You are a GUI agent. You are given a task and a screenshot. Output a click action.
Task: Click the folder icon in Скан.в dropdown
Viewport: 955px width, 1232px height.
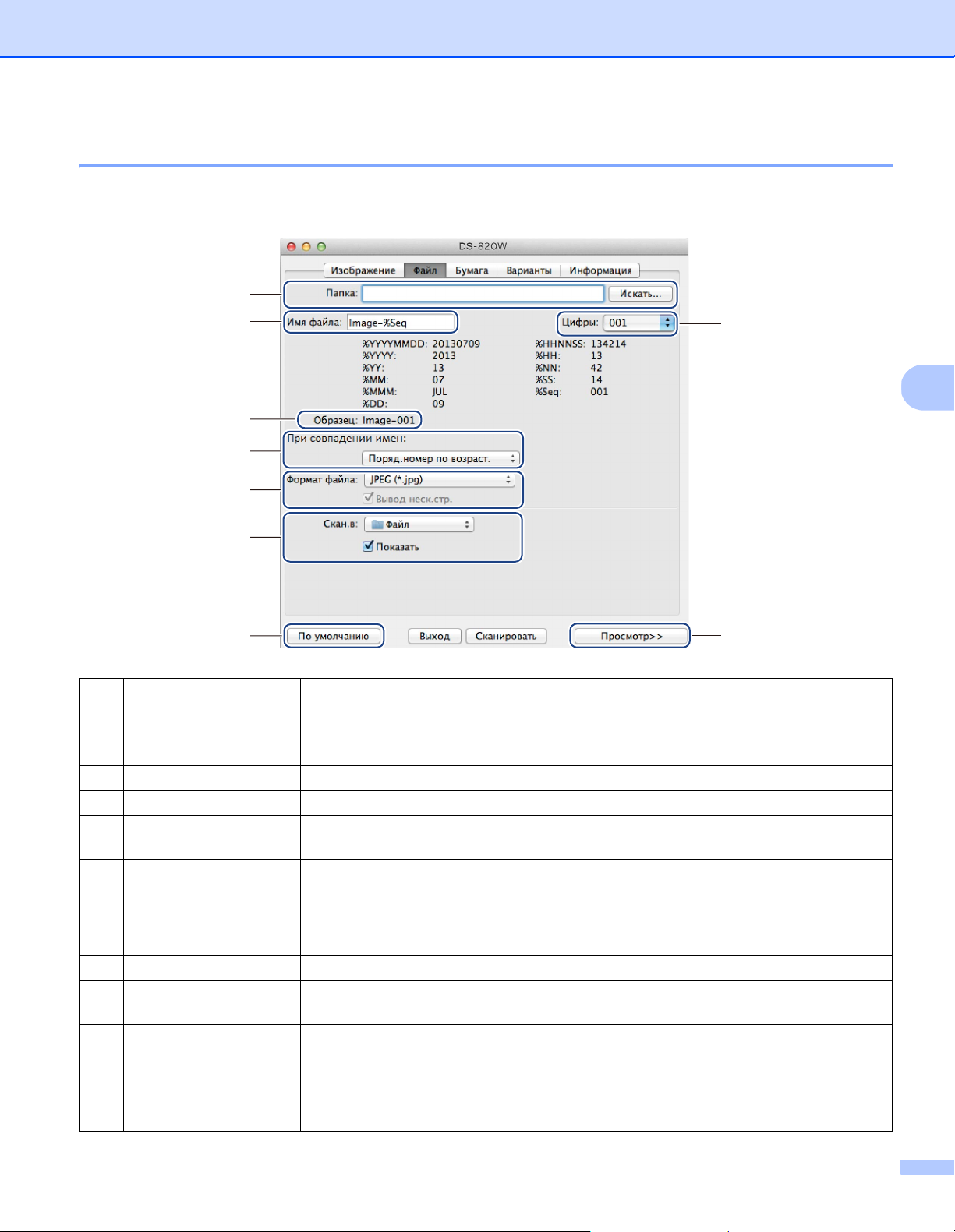tap(377, 524)
